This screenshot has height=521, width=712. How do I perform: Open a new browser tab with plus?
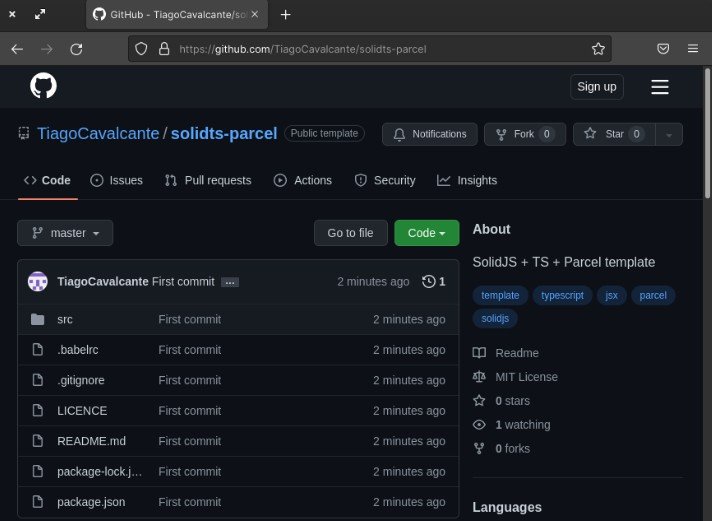click(x=285, y=15)
